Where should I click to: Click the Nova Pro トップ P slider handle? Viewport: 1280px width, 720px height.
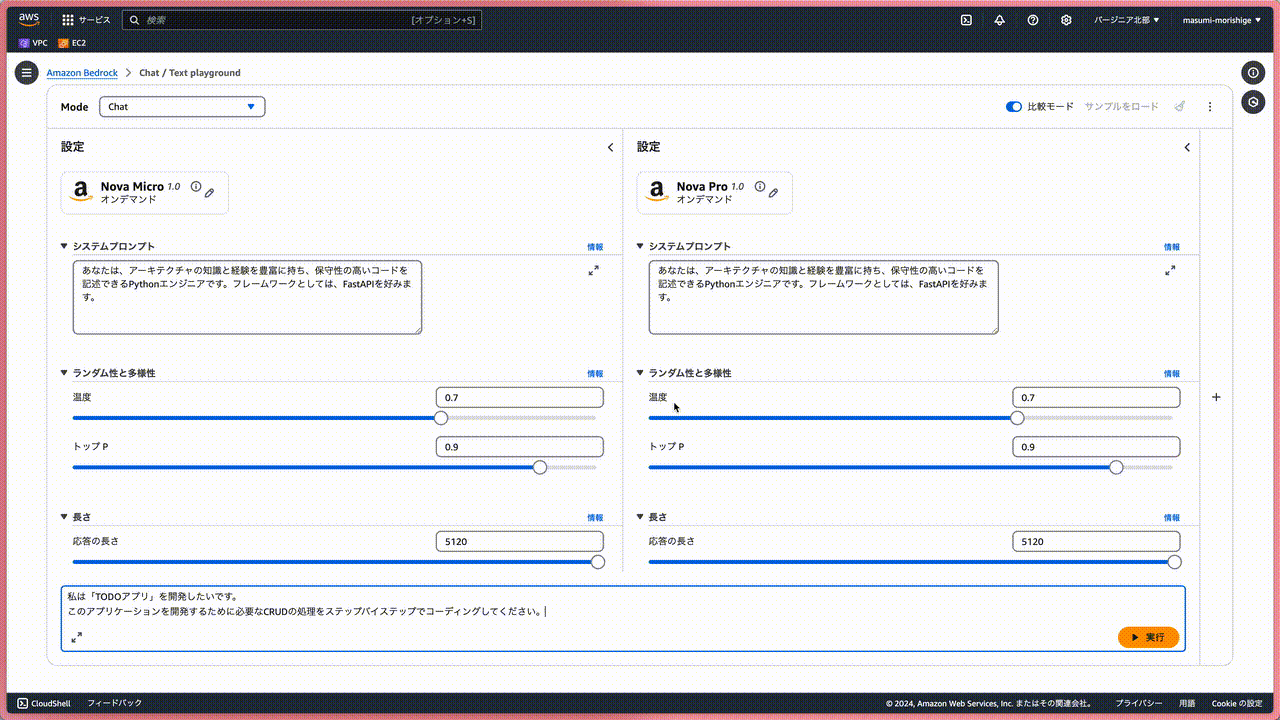click(x=1116, y=467)
